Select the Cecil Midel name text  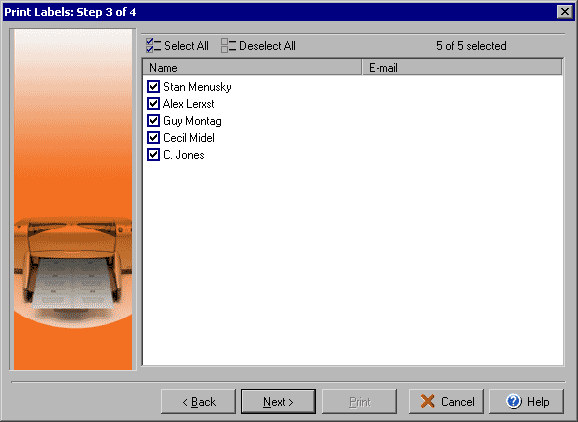(189, 138)
